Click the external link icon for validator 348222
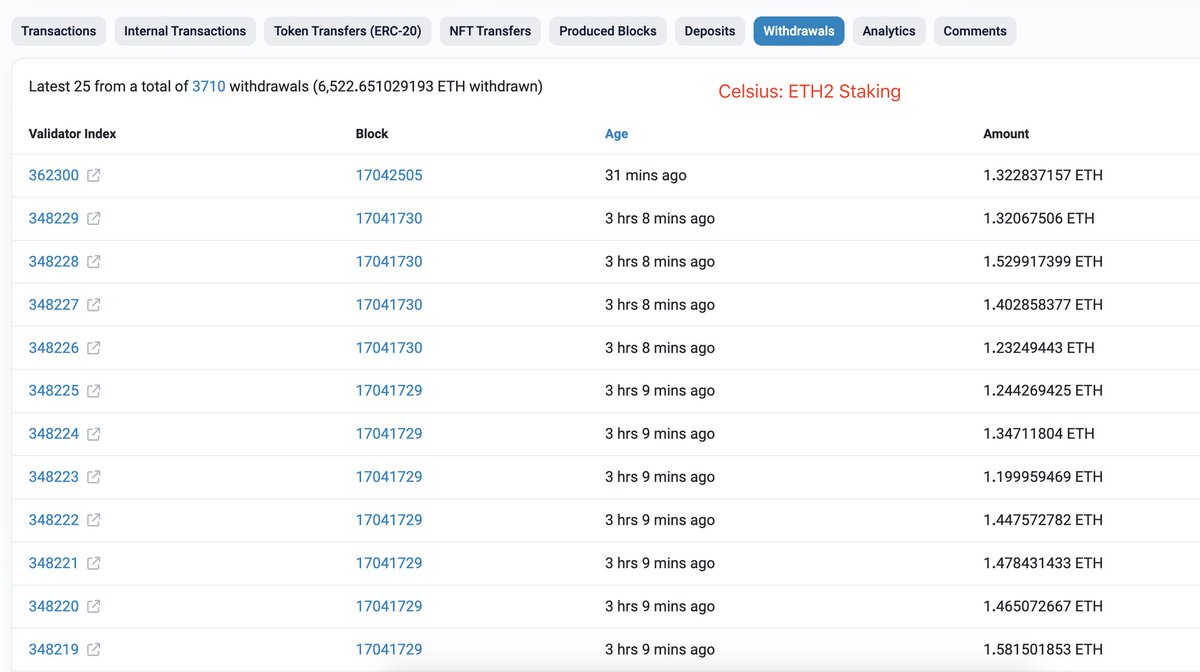Screen dimensions: 1200x672 95,520
